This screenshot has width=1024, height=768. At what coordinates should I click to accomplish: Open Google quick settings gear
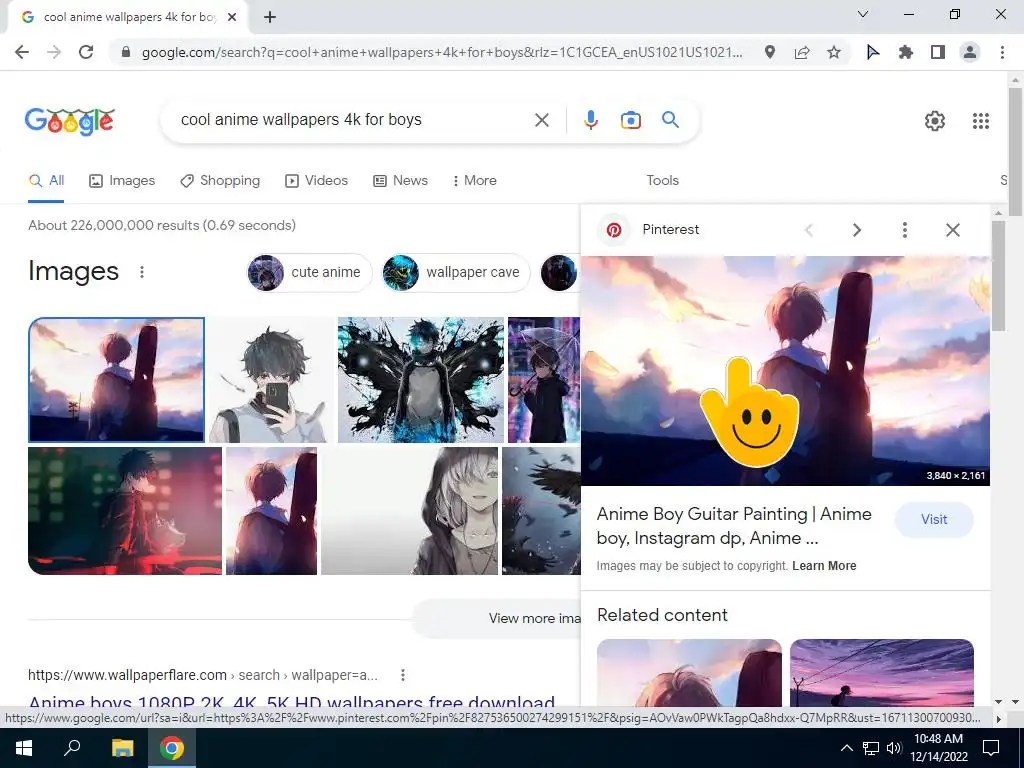tap(935, 121)
